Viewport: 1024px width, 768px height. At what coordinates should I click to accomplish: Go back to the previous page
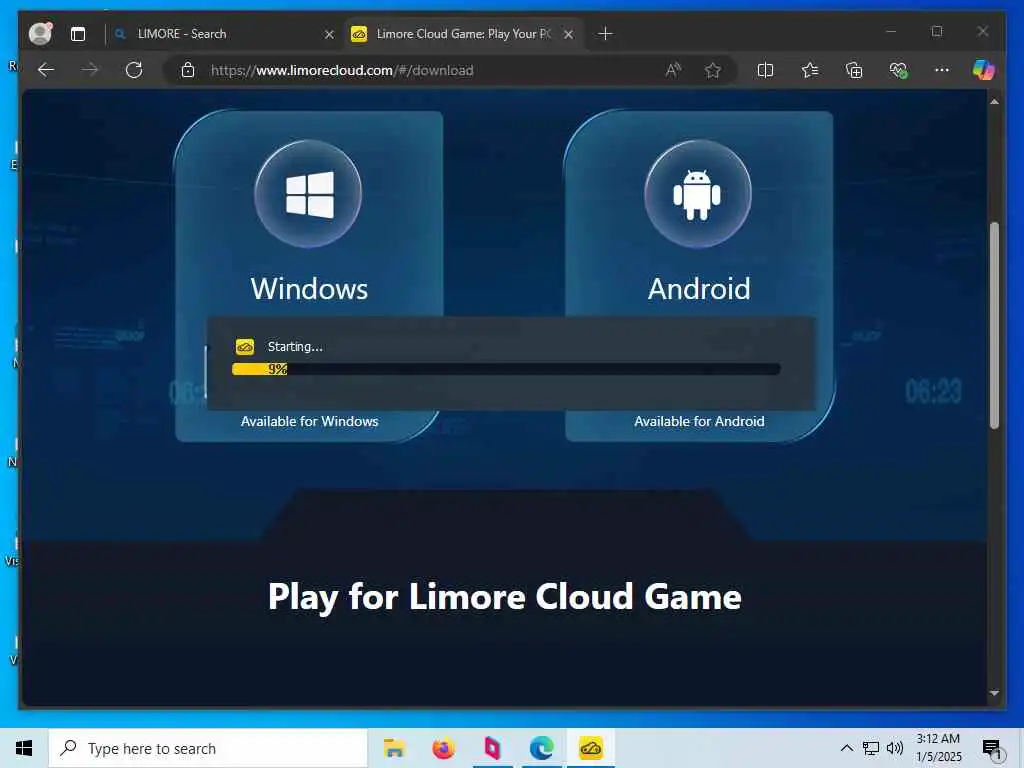46,70
